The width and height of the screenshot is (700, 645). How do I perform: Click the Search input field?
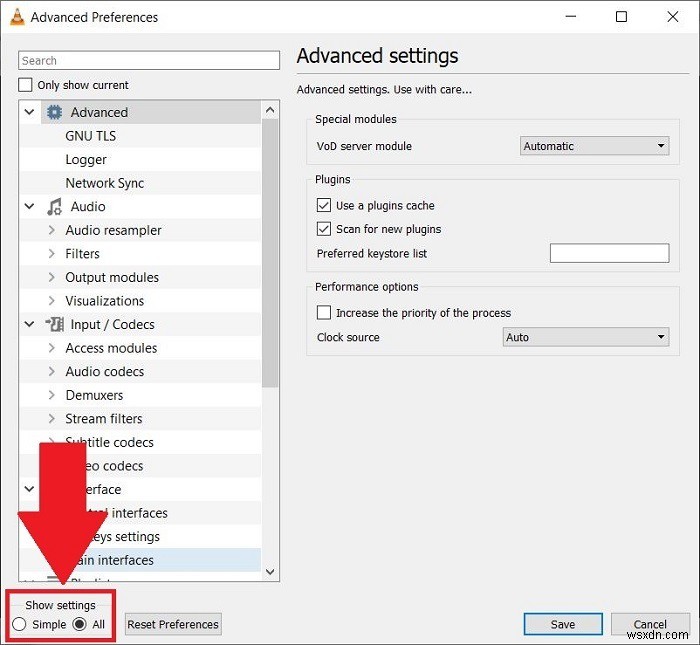coord(149,60)
